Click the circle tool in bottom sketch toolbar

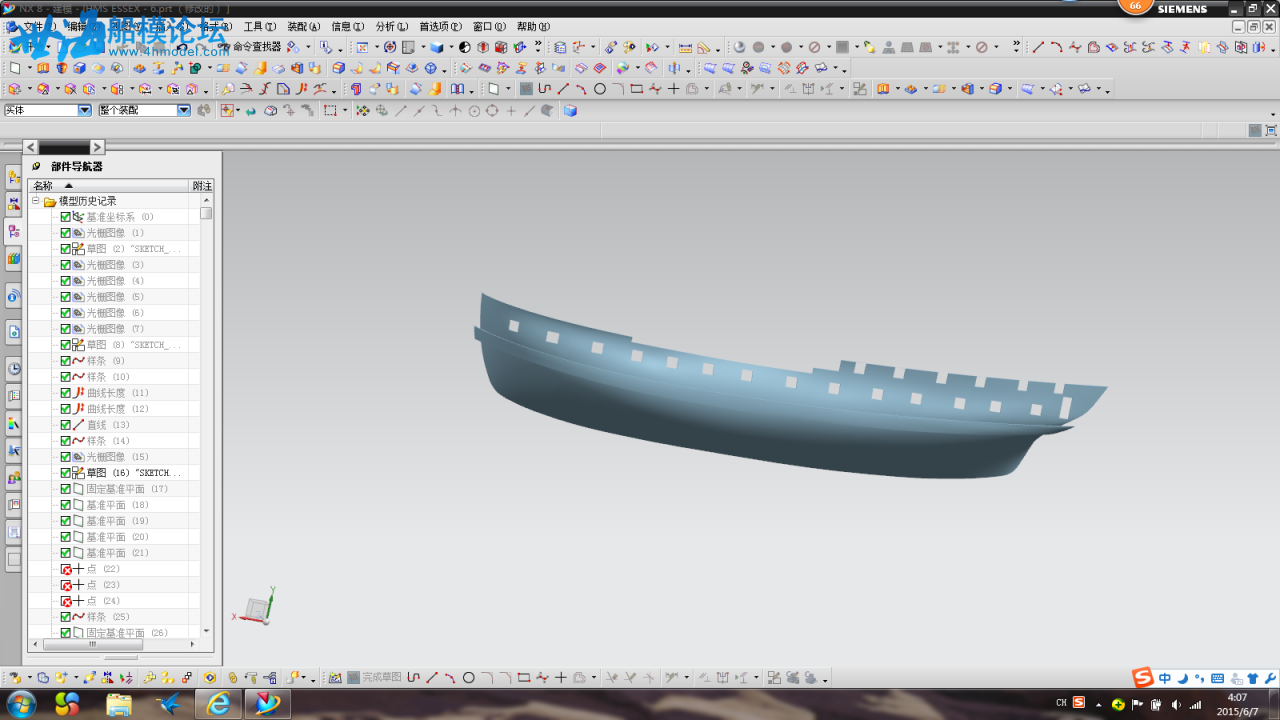point(468,678)
